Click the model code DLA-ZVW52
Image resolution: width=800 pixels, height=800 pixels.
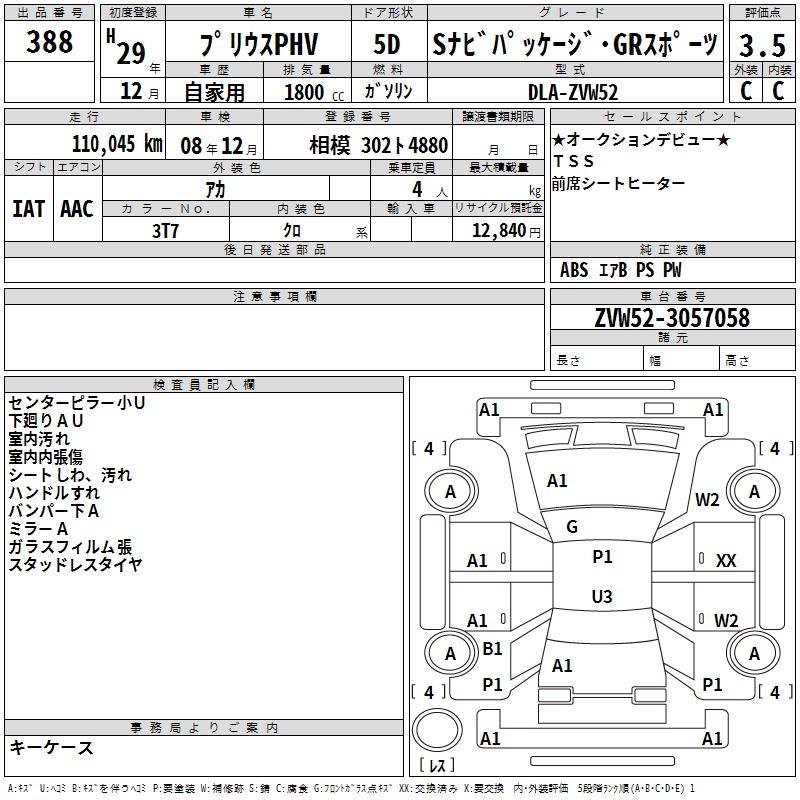[x=573, y=92]
